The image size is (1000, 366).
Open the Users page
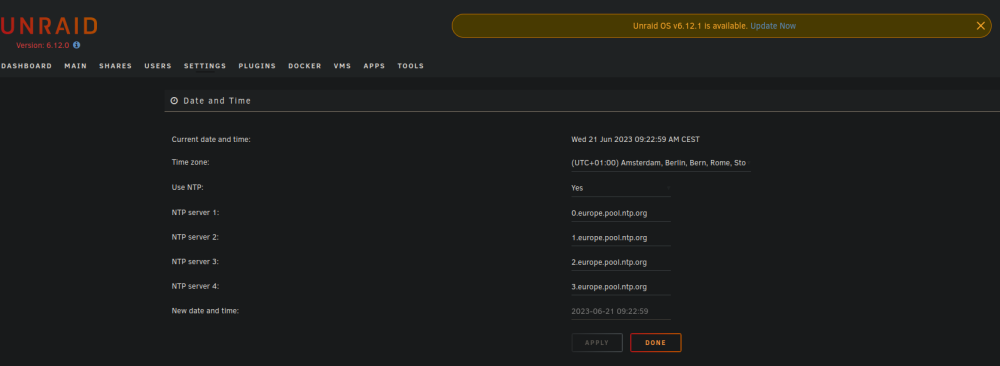[x=158, y=66]
